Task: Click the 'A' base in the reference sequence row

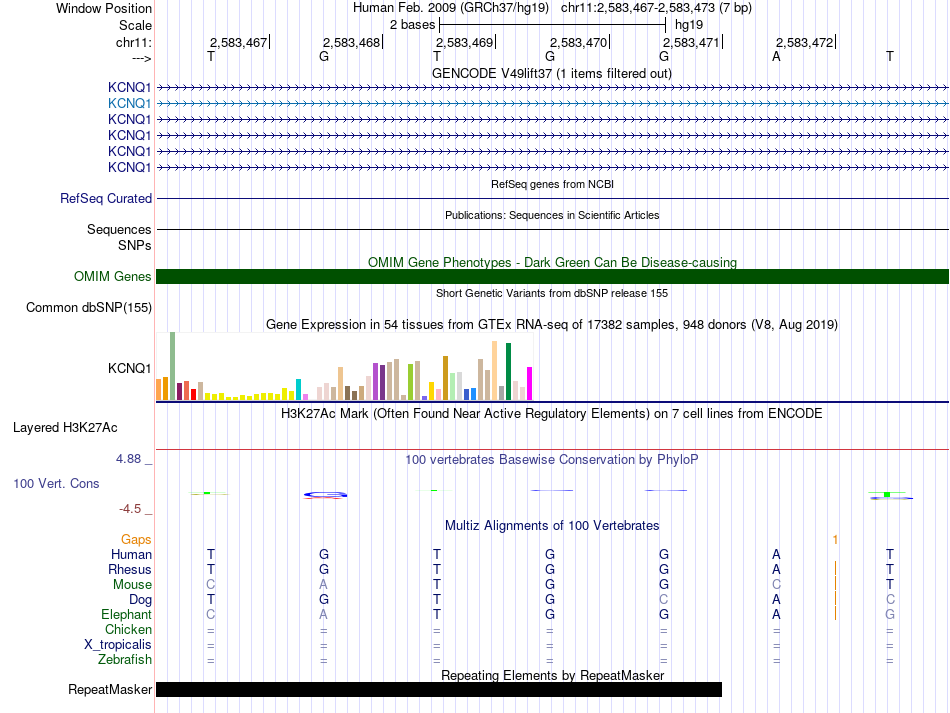Action: (x=776, y=57)
